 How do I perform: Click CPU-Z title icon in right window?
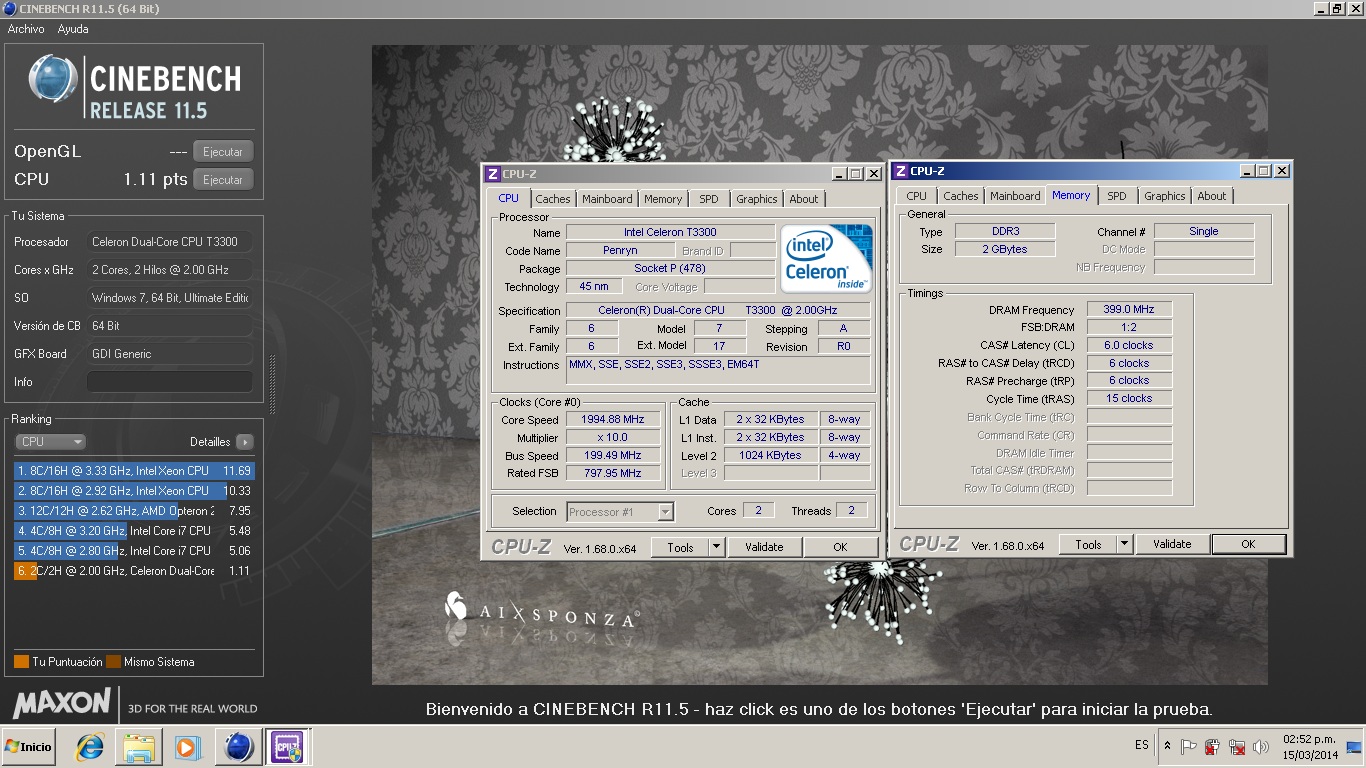click(x=900, y=171)
